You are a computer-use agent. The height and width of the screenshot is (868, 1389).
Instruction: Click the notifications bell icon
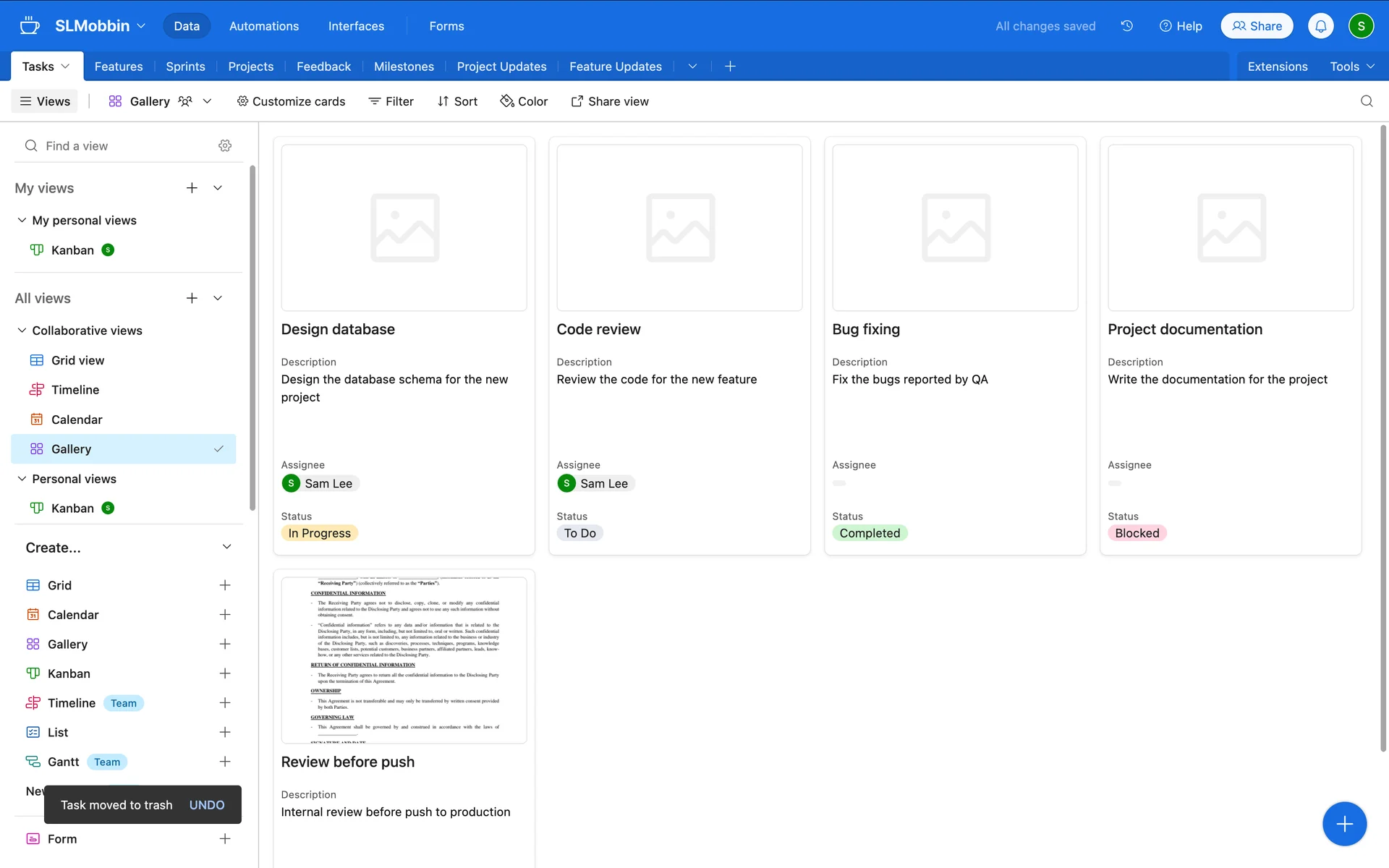(1320, 26)
